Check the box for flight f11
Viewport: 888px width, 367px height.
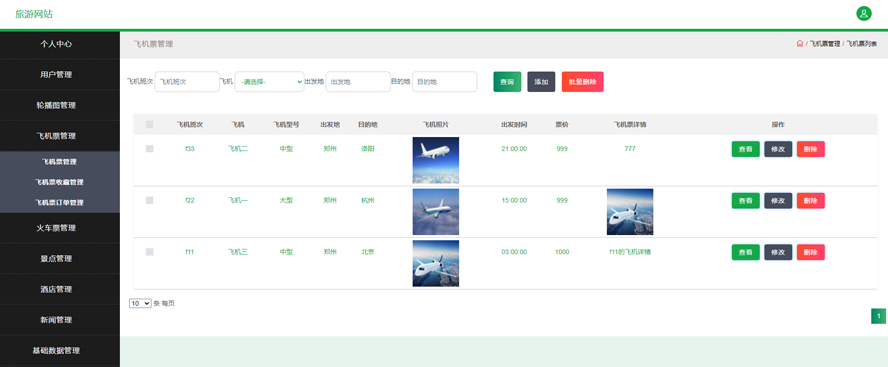click(150, 251)
